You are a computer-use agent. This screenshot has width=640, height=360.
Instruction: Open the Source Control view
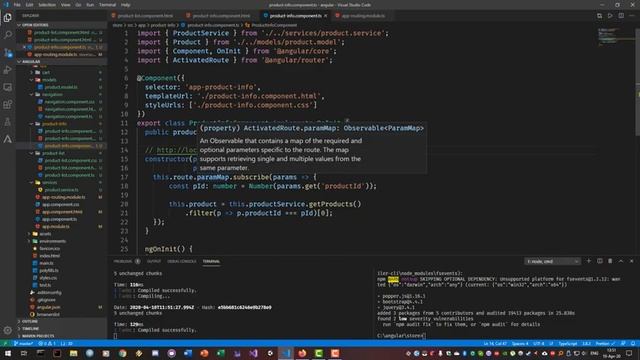7,53
